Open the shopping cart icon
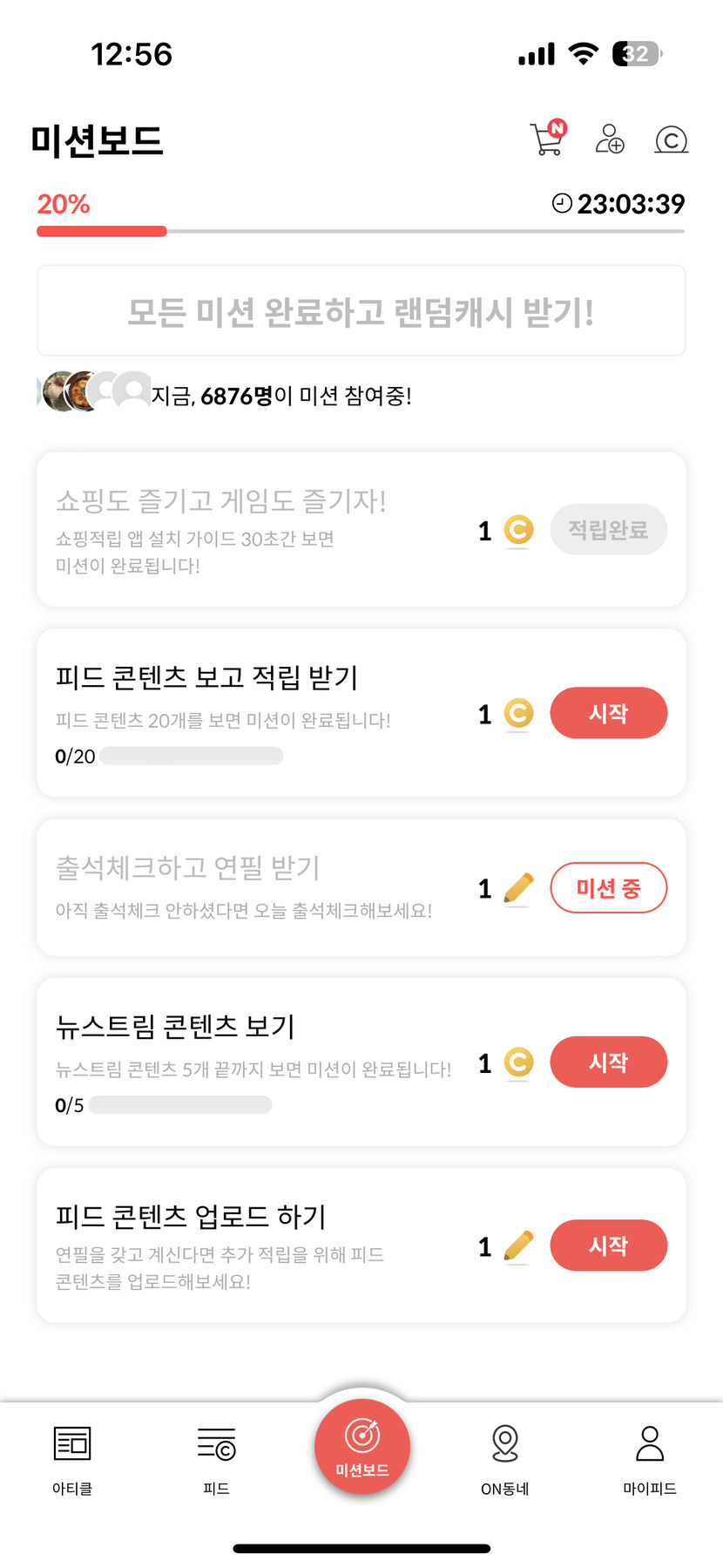Viewport: 723px width, 1568px height. pos(548,139)
